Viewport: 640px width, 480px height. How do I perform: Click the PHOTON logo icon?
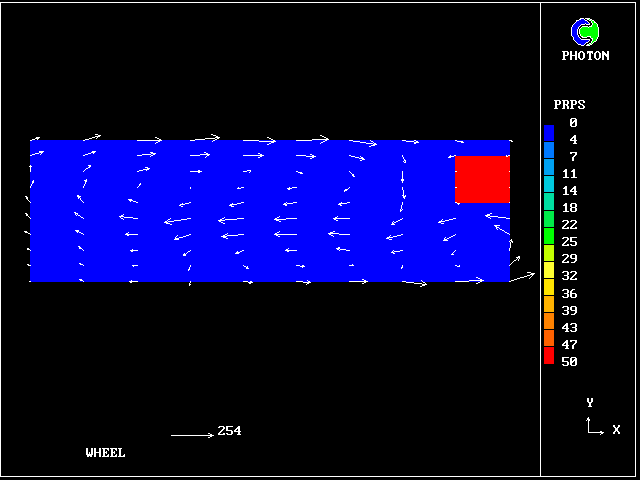tap(584, 32)
